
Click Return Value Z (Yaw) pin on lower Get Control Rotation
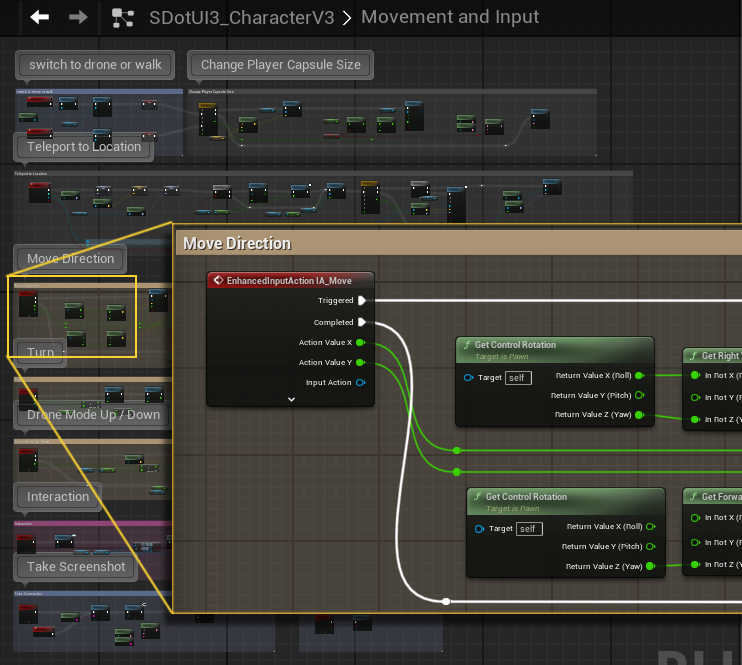click(650, 566)
